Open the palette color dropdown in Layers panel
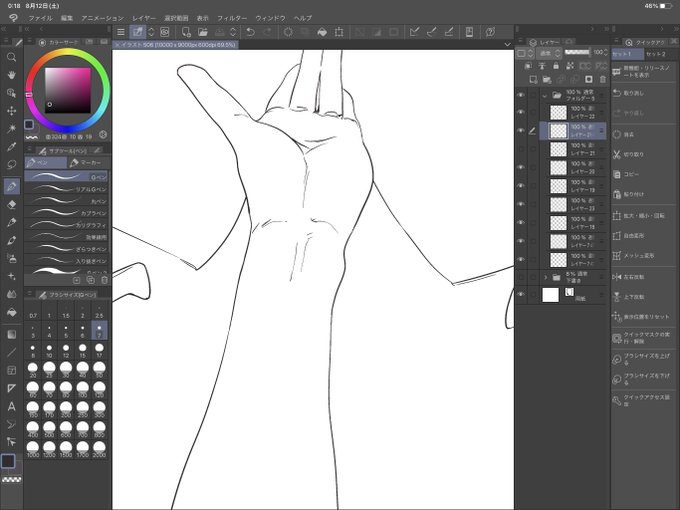This screenshot has width=680, height=510. 525,53
